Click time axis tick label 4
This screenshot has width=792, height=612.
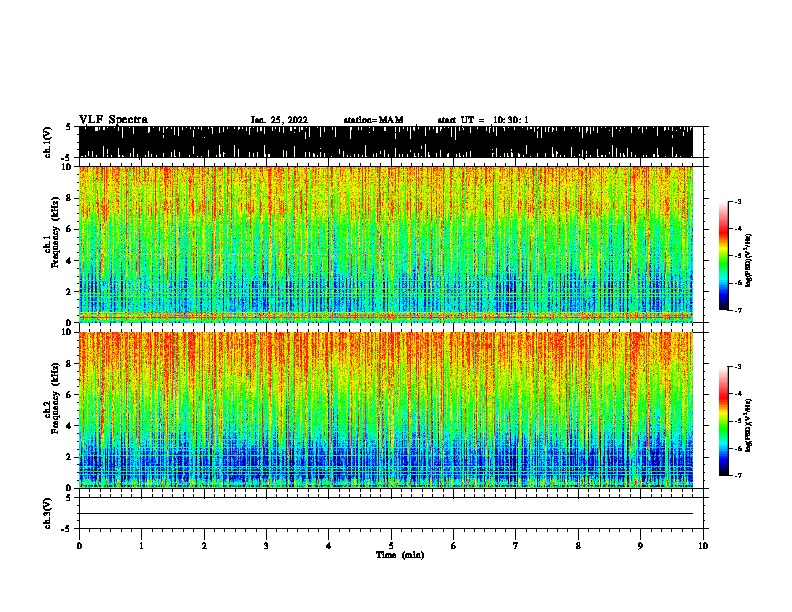[x=329, y=545]
